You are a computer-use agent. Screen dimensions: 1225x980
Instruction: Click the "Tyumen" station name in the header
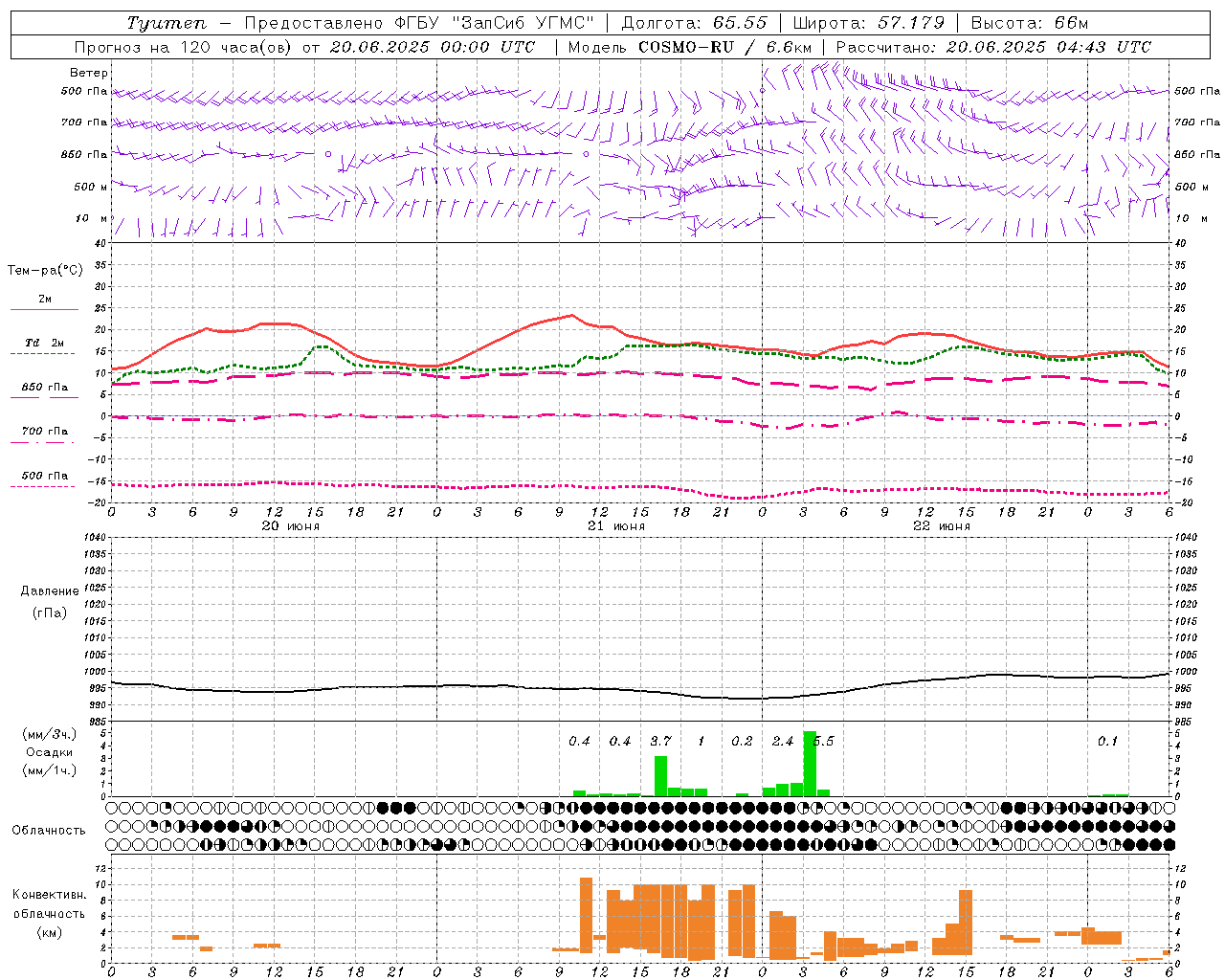coord(166,23)
